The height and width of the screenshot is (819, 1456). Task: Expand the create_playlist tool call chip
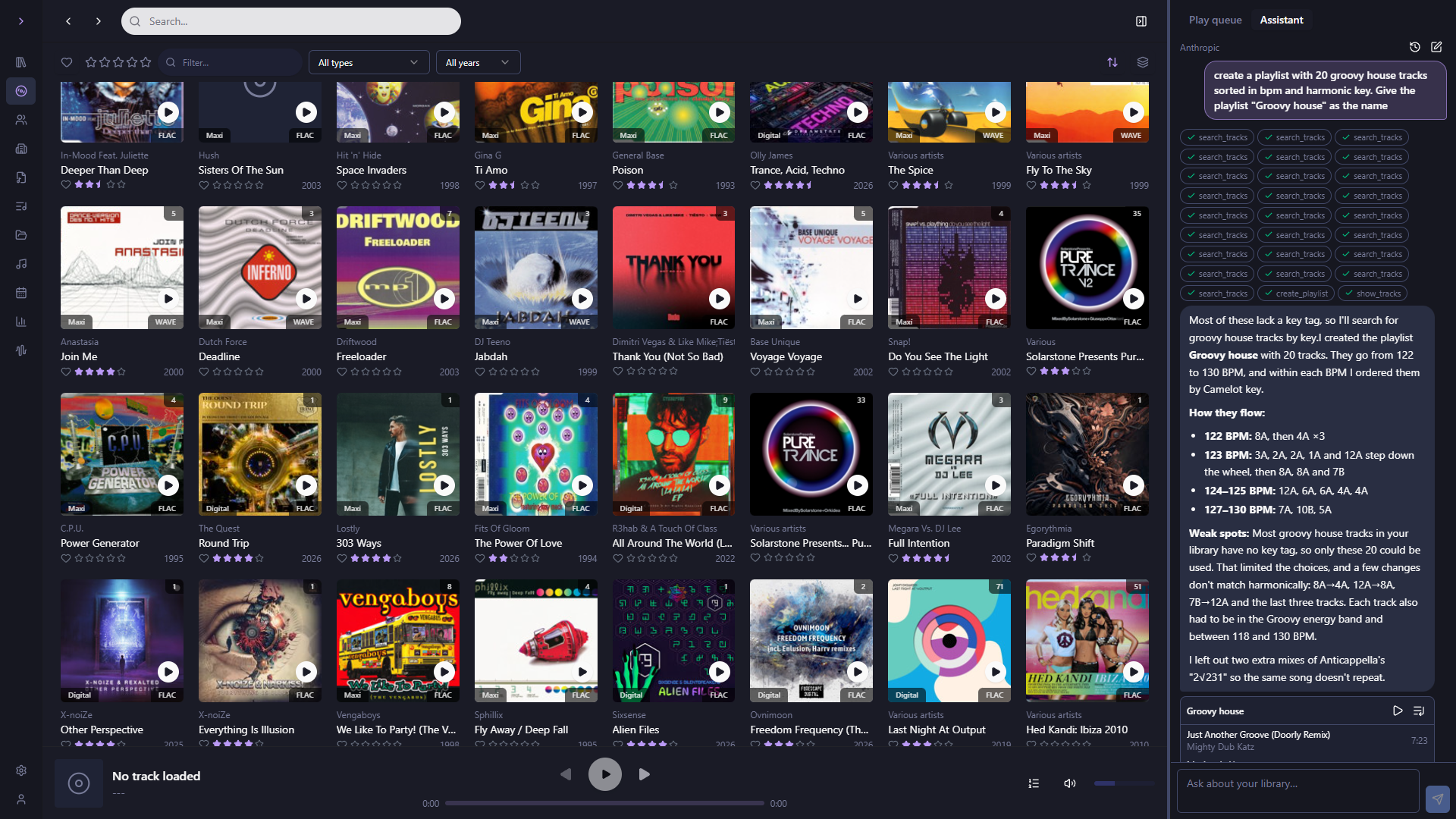click(1294, 293)
